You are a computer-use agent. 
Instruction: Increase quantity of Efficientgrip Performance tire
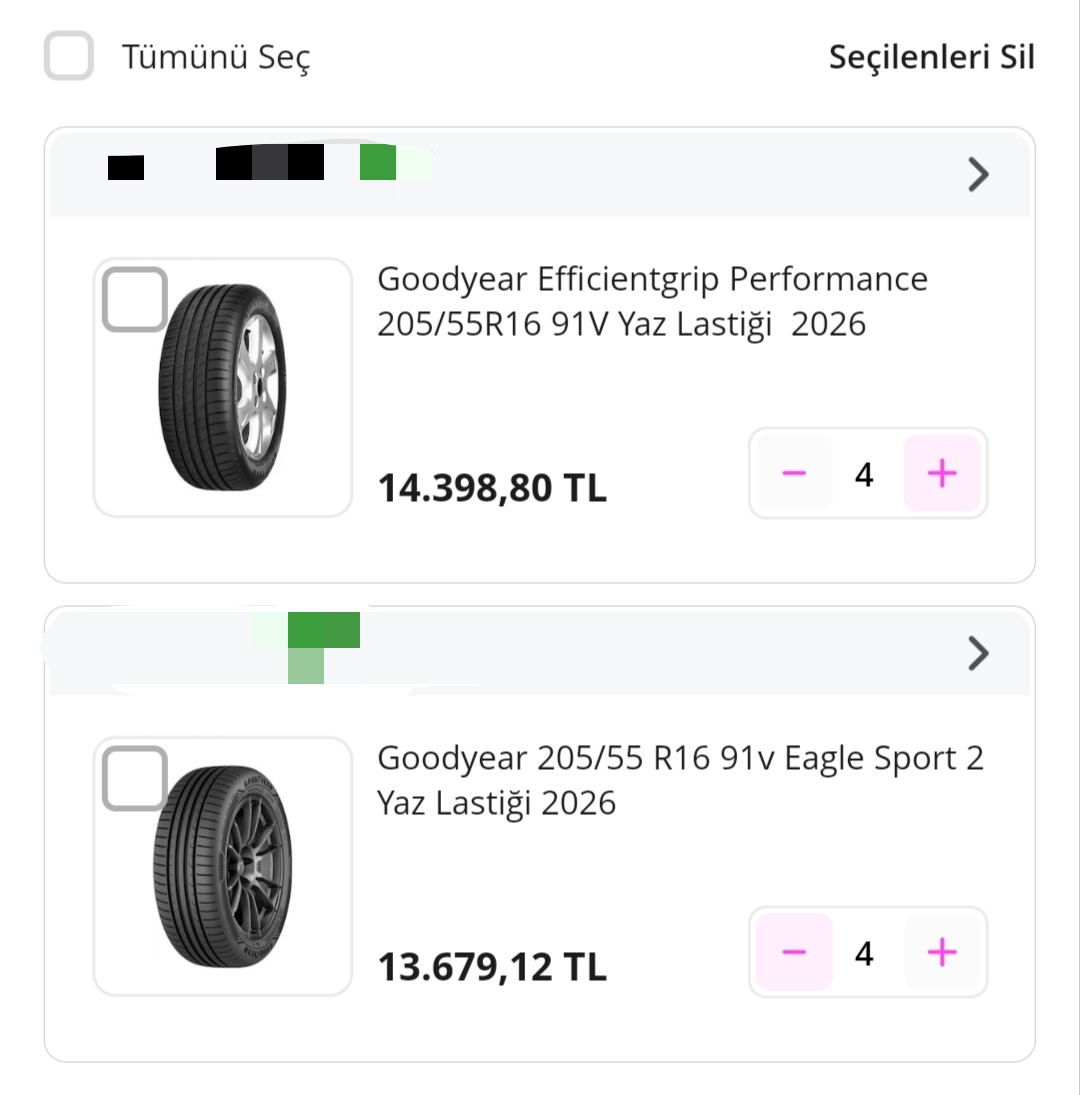942,473
